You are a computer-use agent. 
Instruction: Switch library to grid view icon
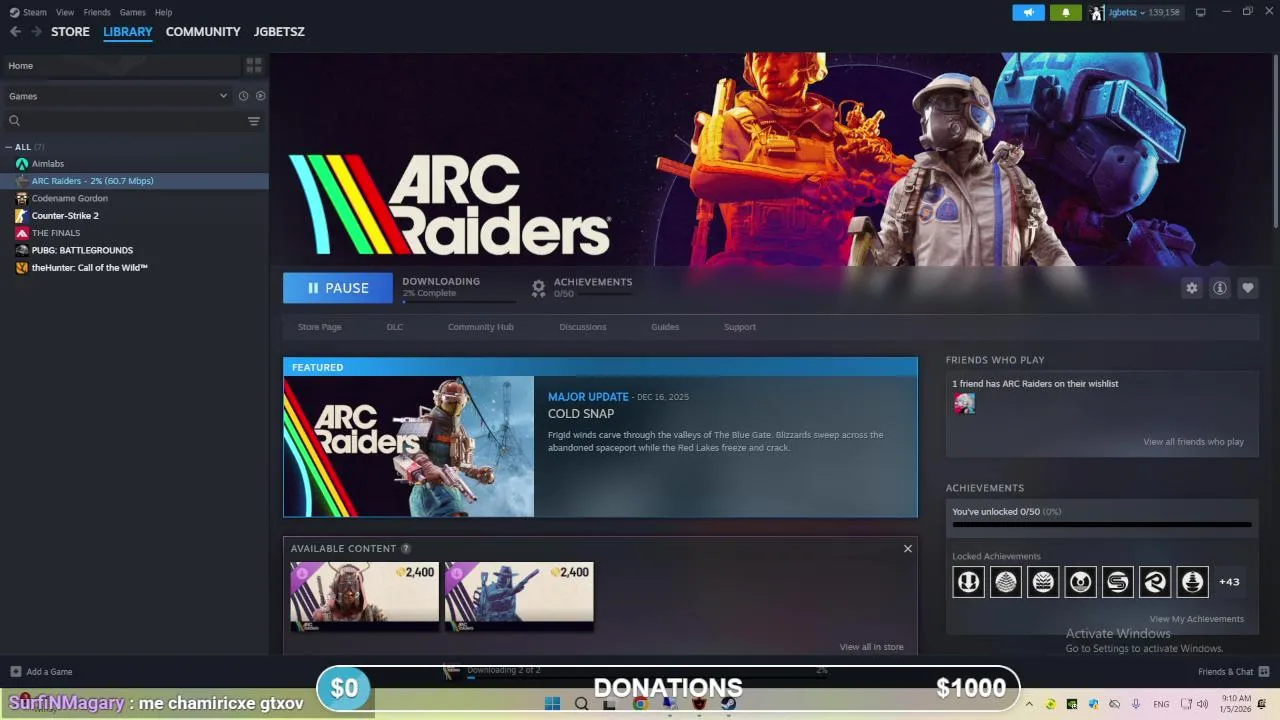coord(254,65)
